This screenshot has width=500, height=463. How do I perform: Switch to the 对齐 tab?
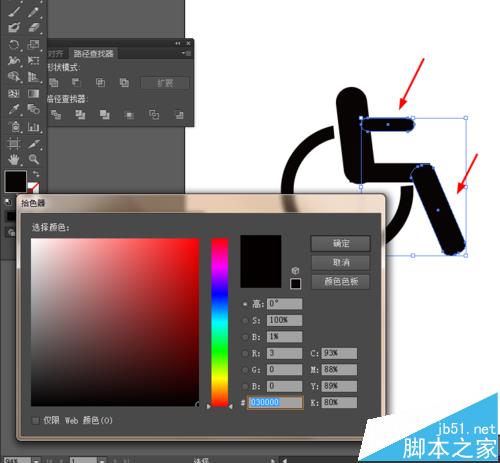point(56,53)
